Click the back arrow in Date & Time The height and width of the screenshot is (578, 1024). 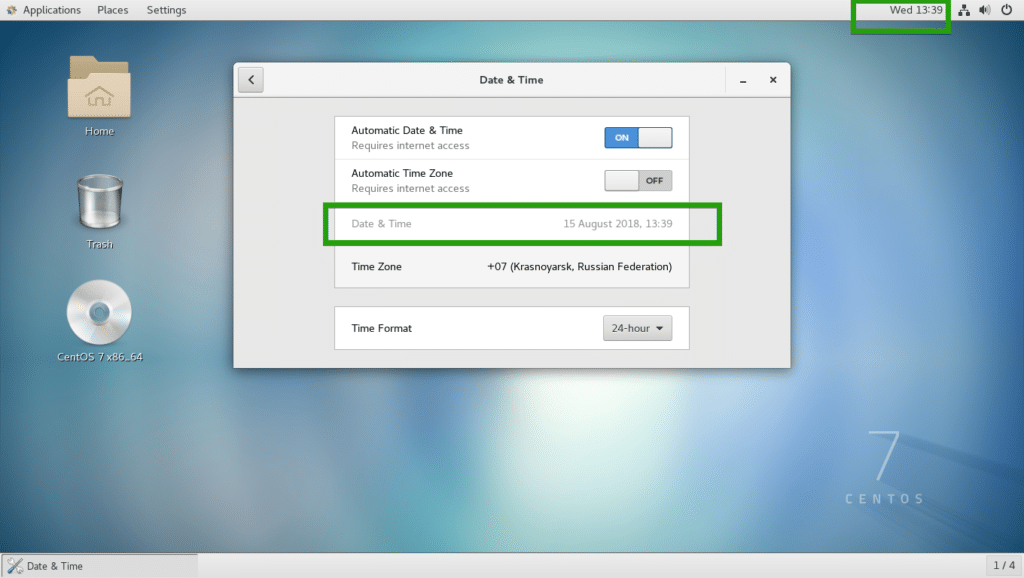[x=250, y=79]
